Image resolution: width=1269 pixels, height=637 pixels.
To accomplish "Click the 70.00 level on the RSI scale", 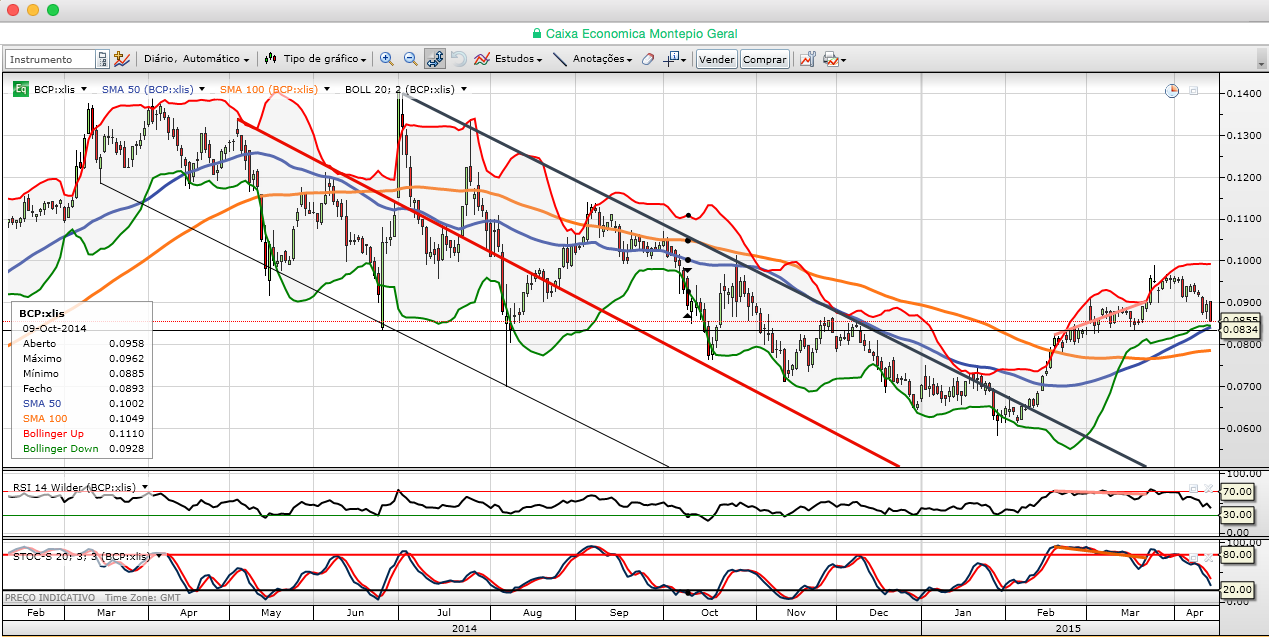I will (x=1239, y=493).
